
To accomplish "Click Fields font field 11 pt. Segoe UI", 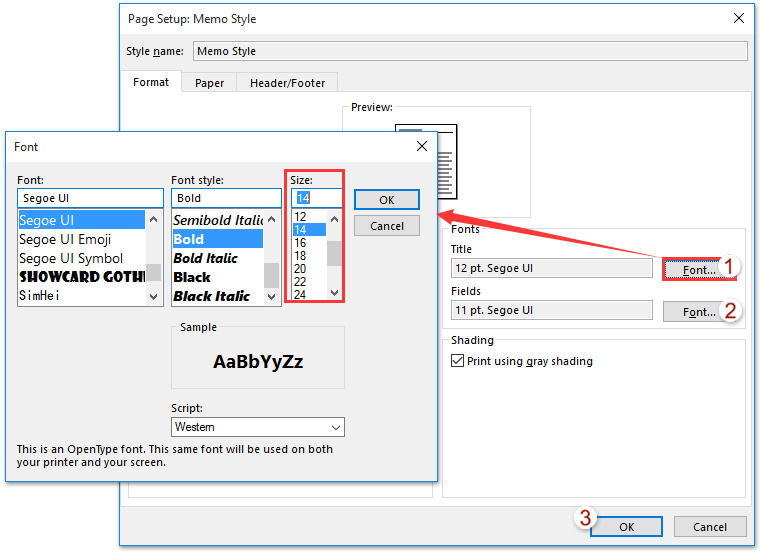I will coord(551,310).
